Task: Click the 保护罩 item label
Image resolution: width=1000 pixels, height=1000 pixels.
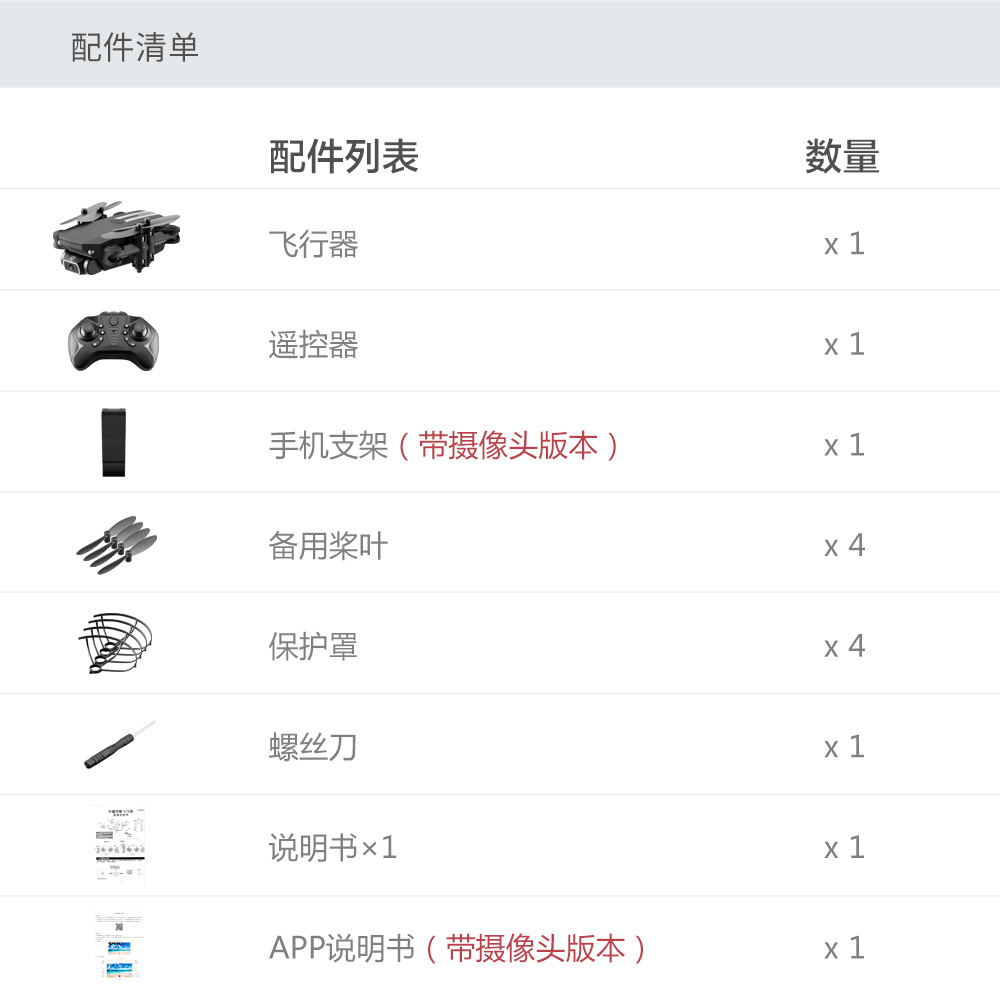Action: click(x=313, y=647)
